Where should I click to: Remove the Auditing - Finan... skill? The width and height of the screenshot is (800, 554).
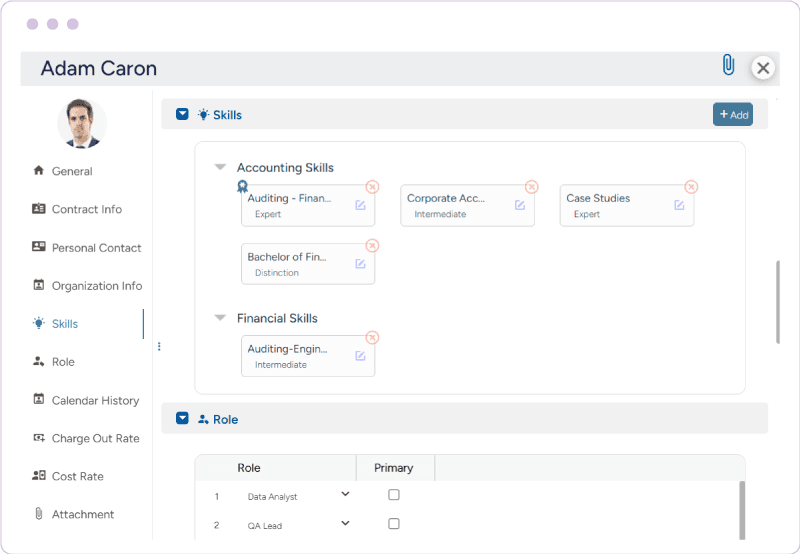tap(372, 187)
